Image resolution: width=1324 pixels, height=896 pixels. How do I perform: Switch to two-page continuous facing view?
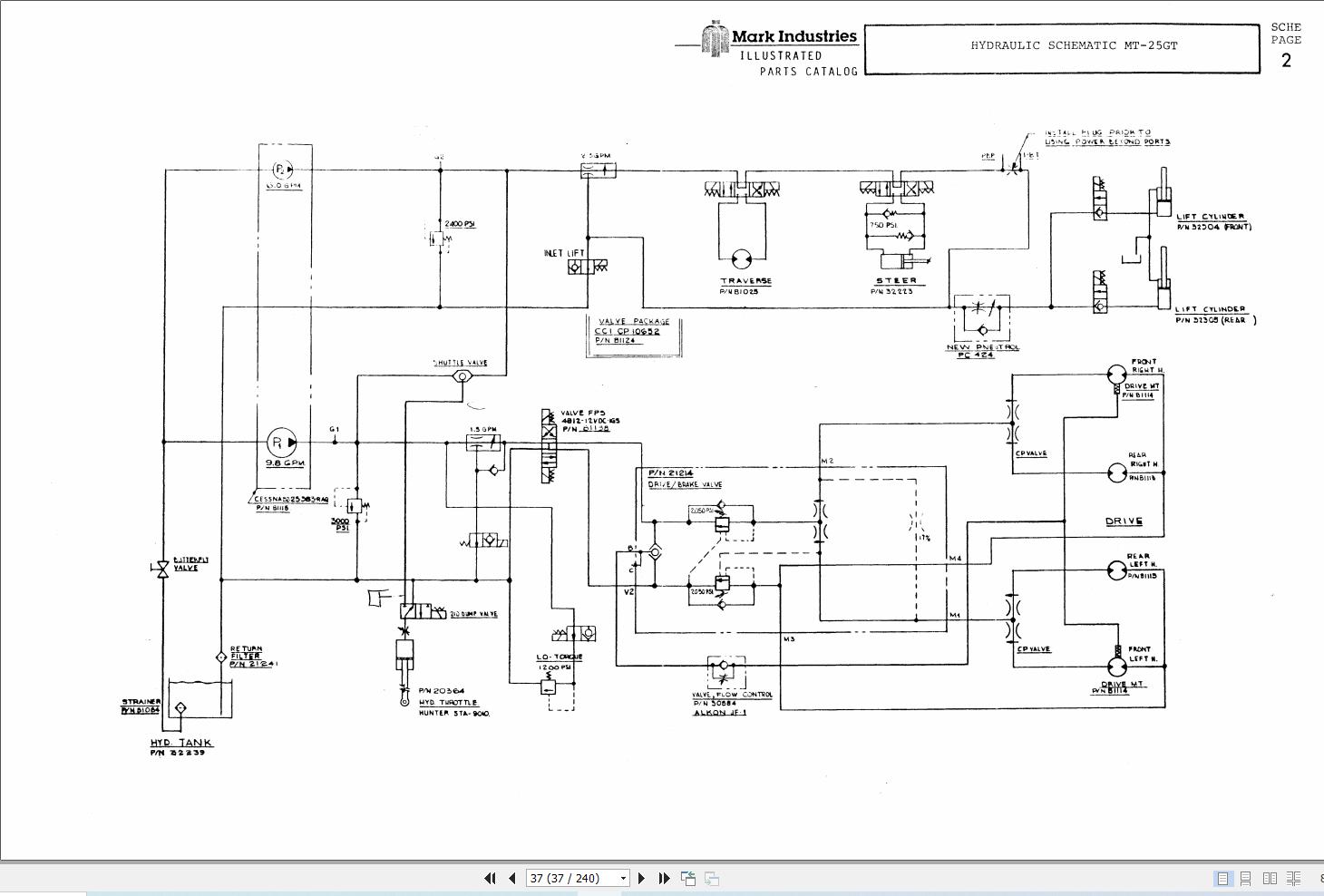coord(1294,878)
